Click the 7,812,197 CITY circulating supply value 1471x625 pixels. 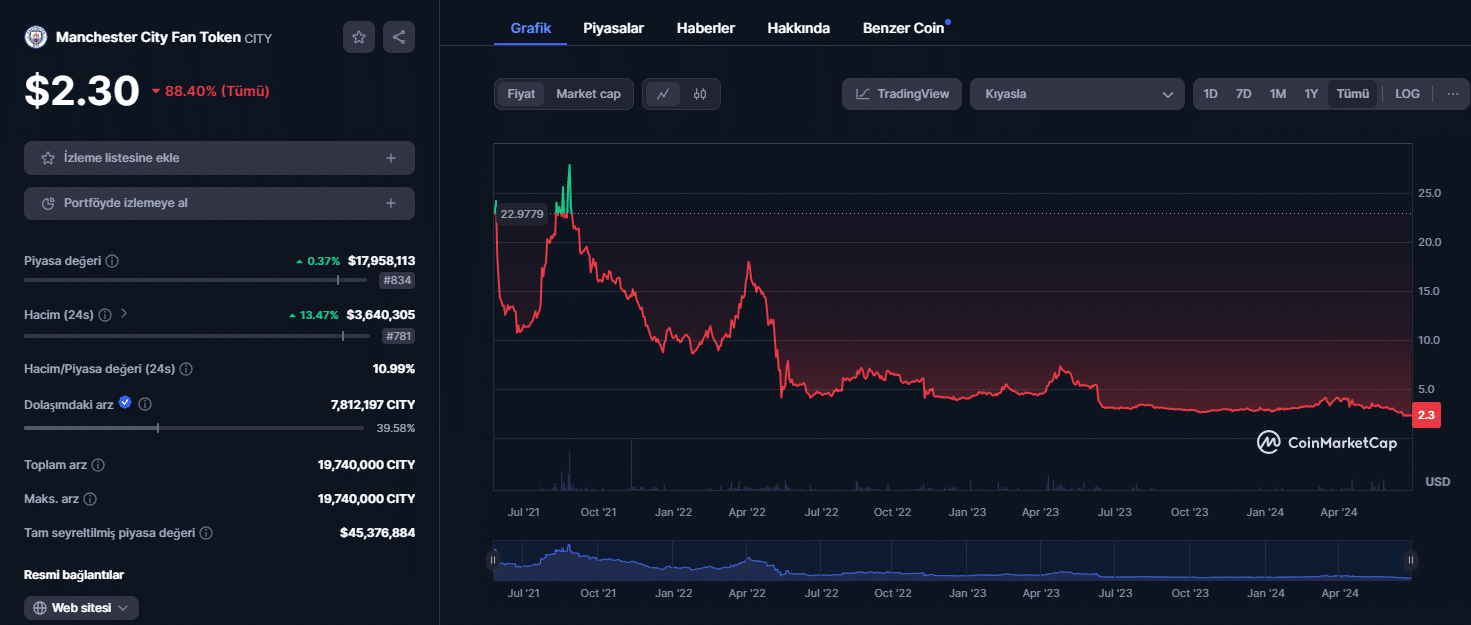point(373,405)
